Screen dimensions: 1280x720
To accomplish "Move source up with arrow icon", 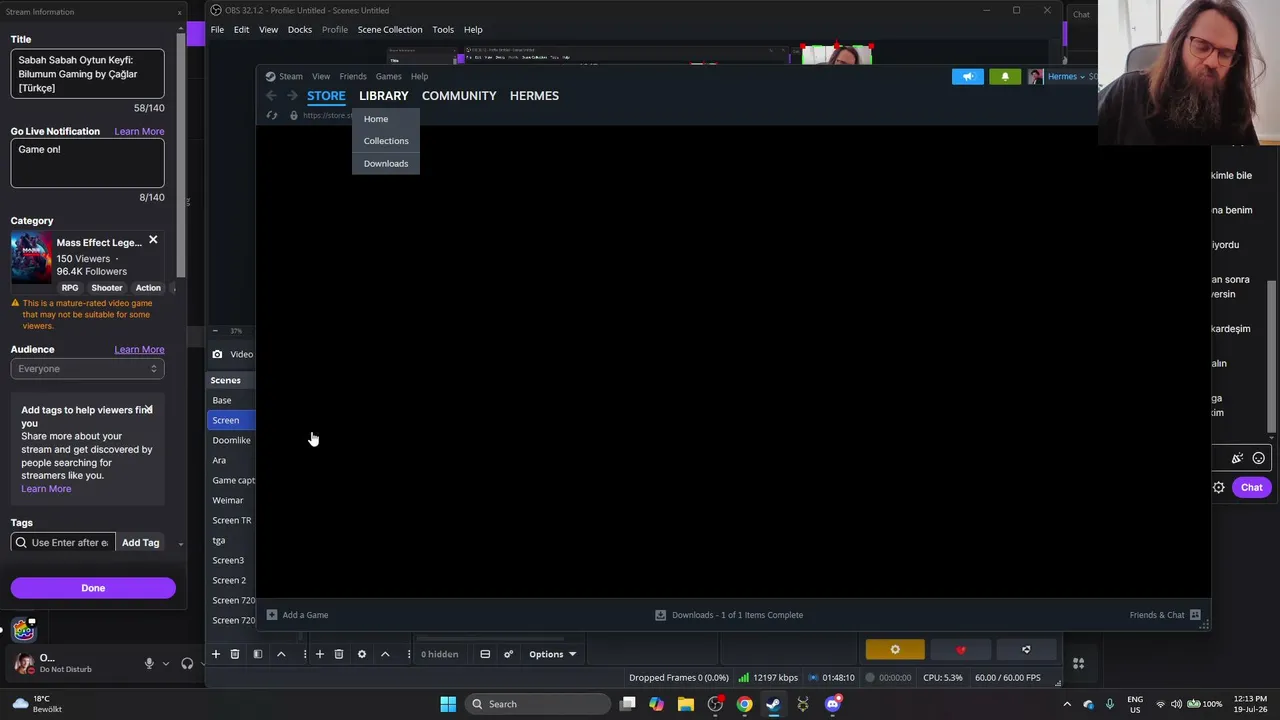I will coord(385,654).
